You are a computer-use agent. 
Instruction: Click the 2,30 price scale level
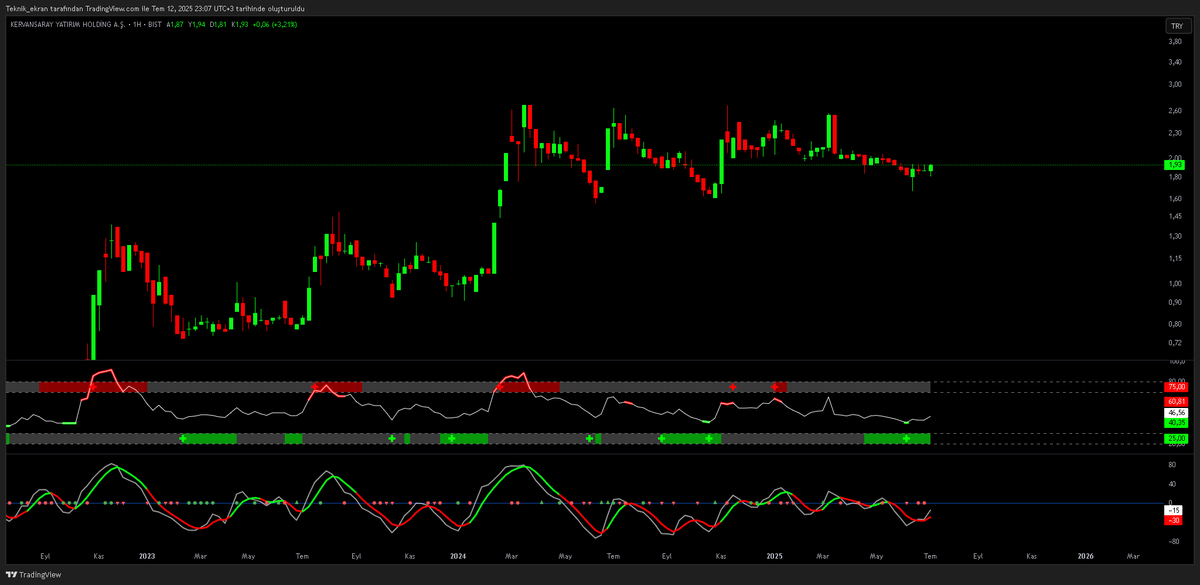(1174, 133)
